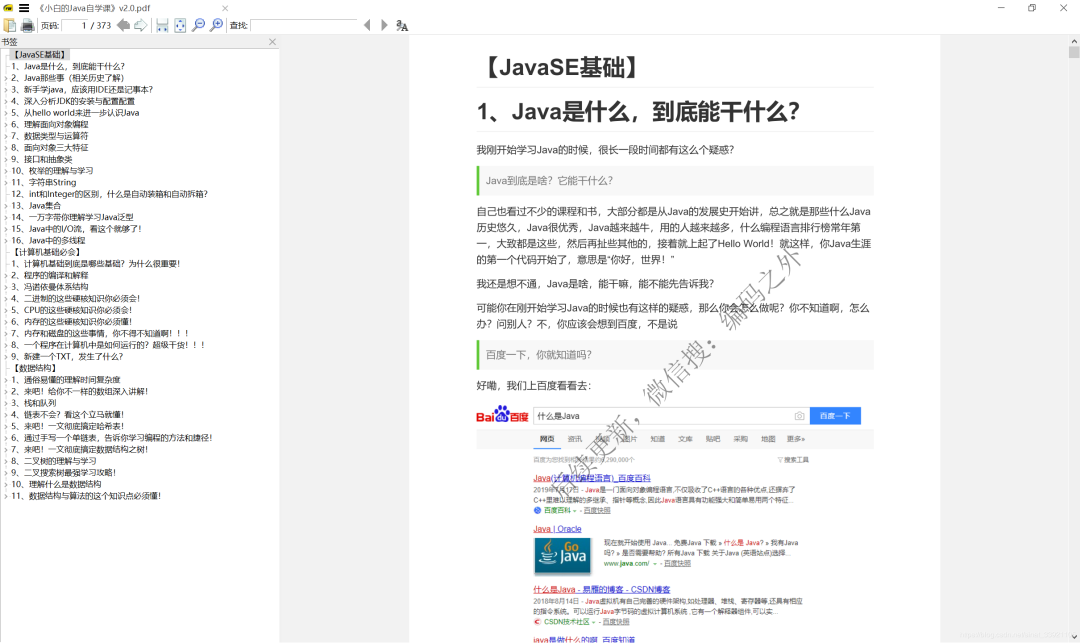
Task: Click the Zoom Out magnifier icon
Action: click(x=198, y=25)
